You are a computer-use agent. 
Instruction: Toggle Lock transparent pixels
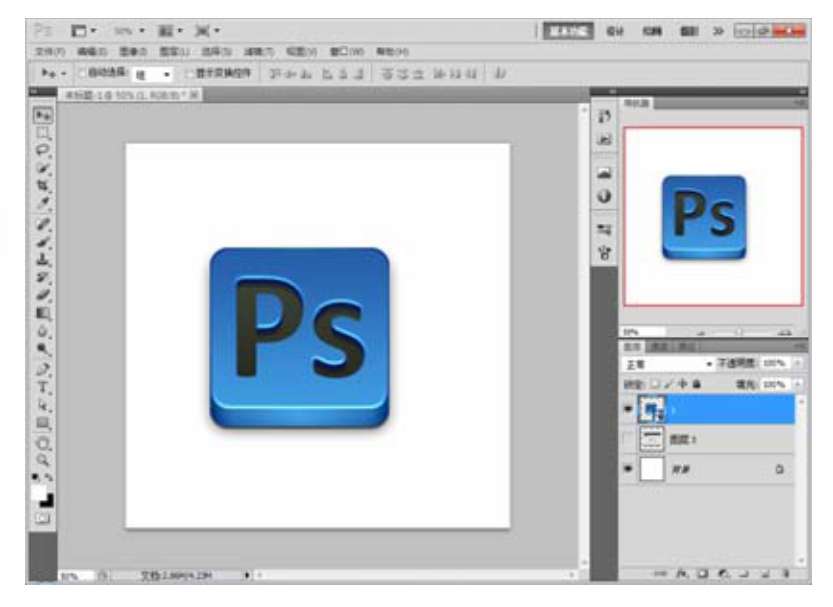pos(656,383)
